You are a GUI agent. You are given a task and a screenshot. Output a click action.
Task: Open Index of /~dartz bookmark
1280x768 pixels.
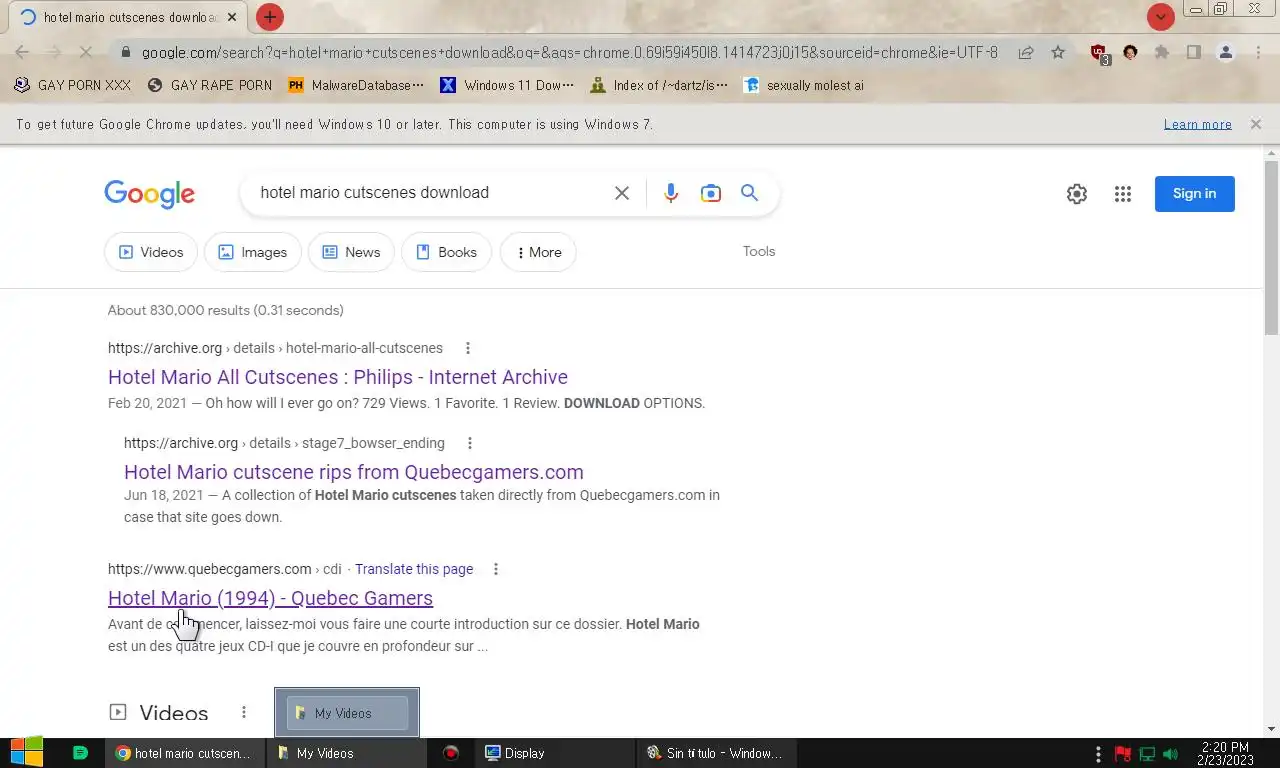(x=659, y=85)
